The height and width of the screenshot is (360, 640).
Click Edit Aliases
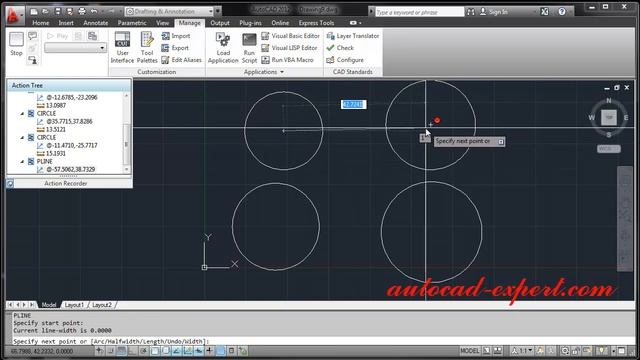(x=182, y=60)
